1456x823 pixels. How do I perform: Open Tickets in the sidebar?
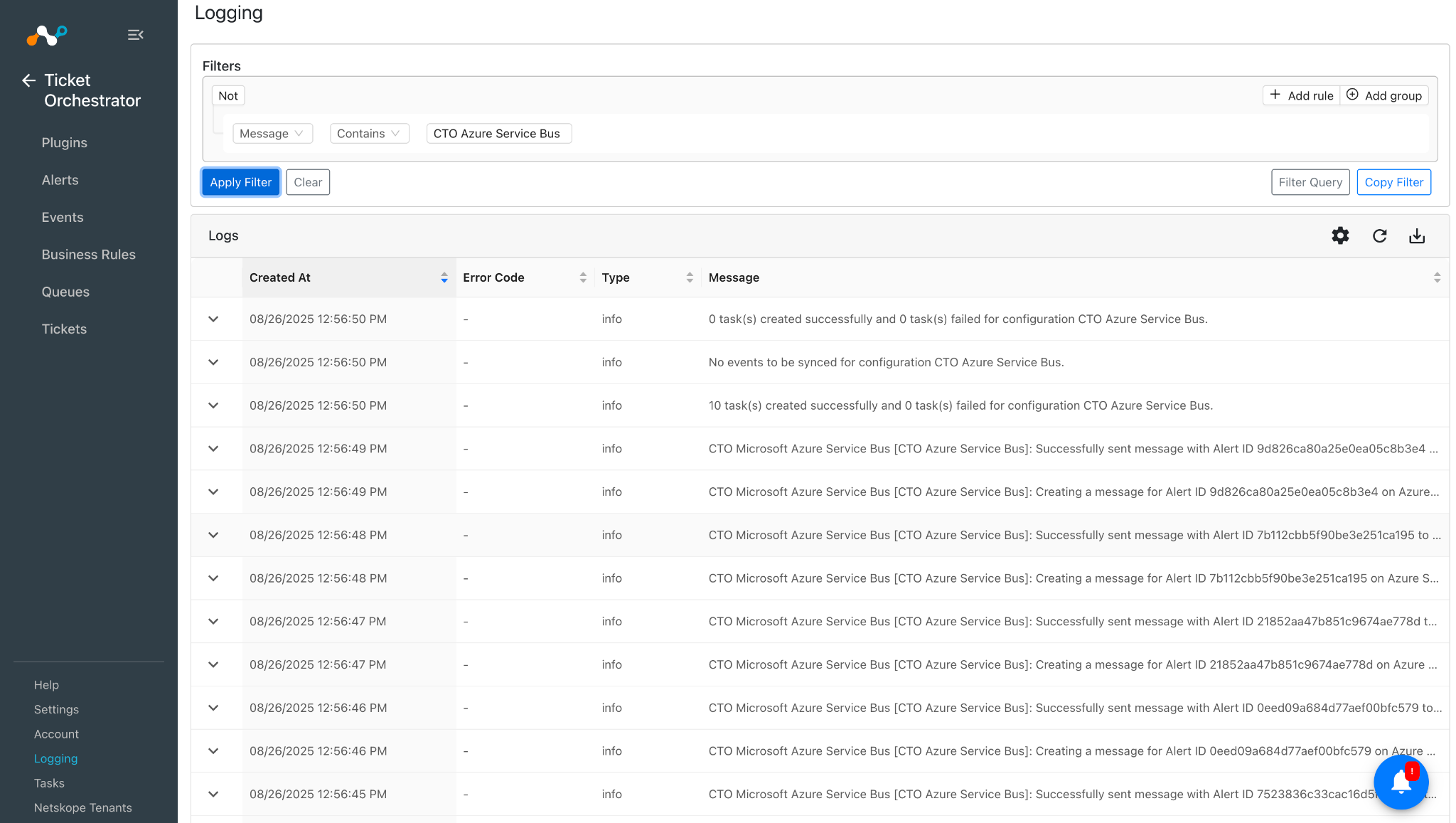coord(64,329)
